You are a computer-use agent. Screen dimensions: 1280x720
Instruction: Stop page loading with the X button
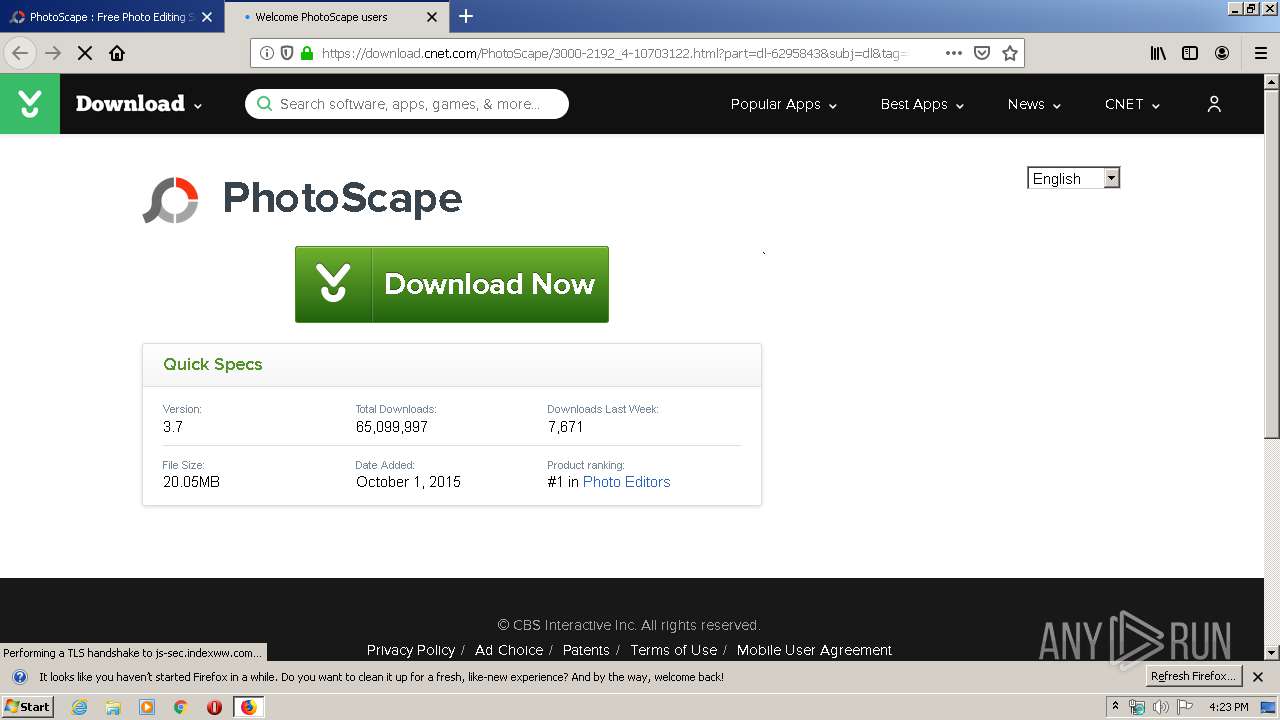click(85, 53)
